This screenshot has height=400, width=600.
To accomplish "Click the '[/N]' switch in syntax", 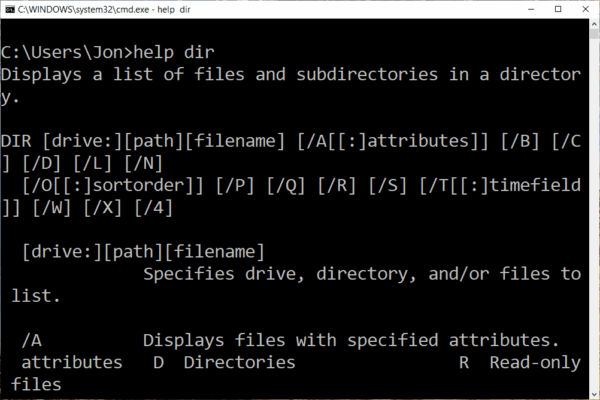I will (x=144, y=163).
